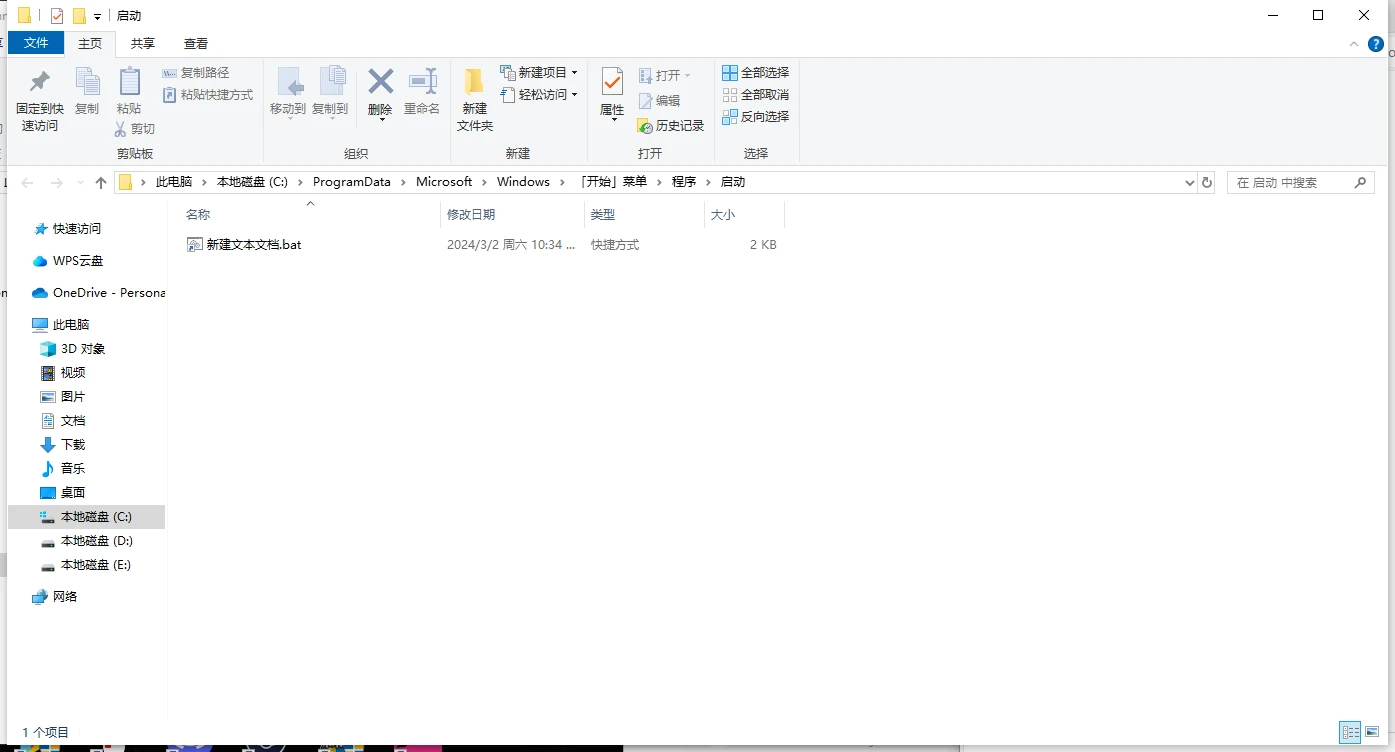Open the 轻松访问 dropdown

pos(574,95)
